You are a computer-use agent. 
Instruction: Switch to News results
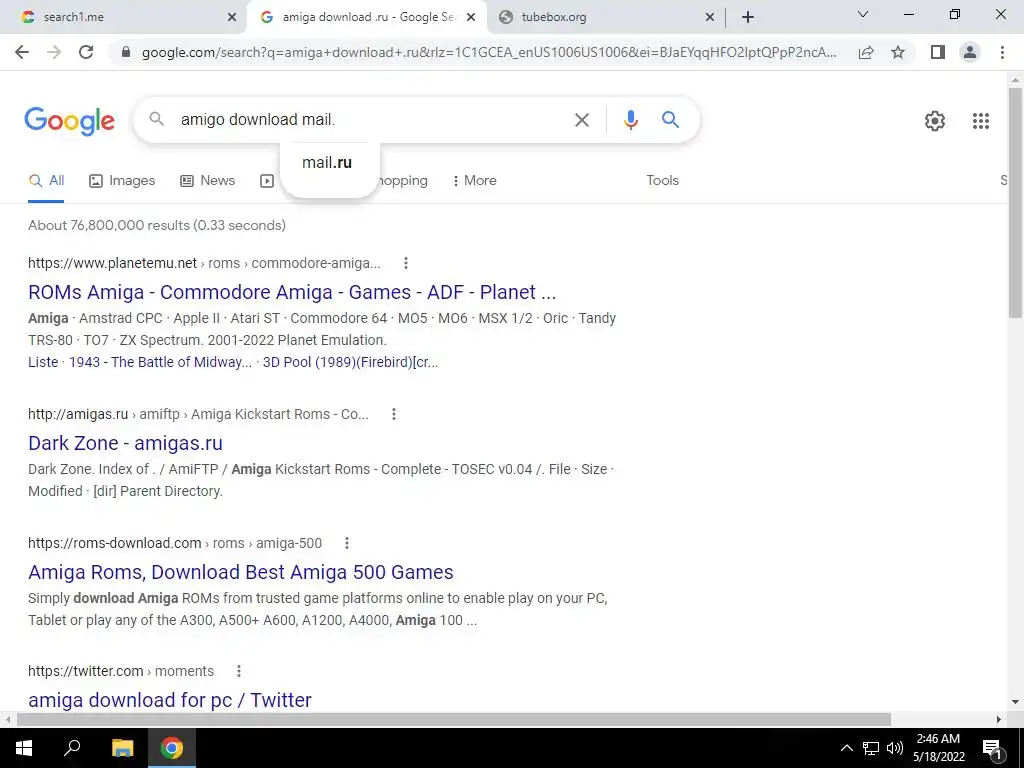tap(208, 181)
